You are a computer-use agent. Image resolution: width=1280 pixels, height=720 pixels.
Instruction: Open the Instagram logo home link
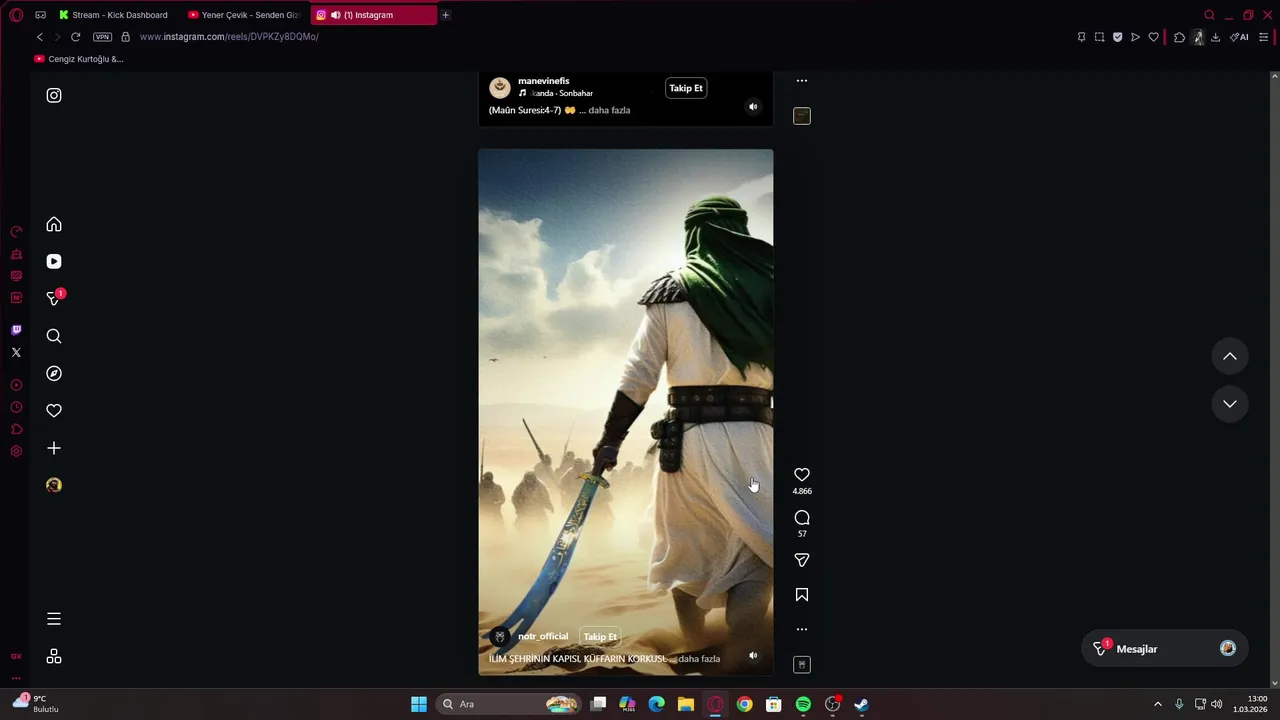click(54, 96)
